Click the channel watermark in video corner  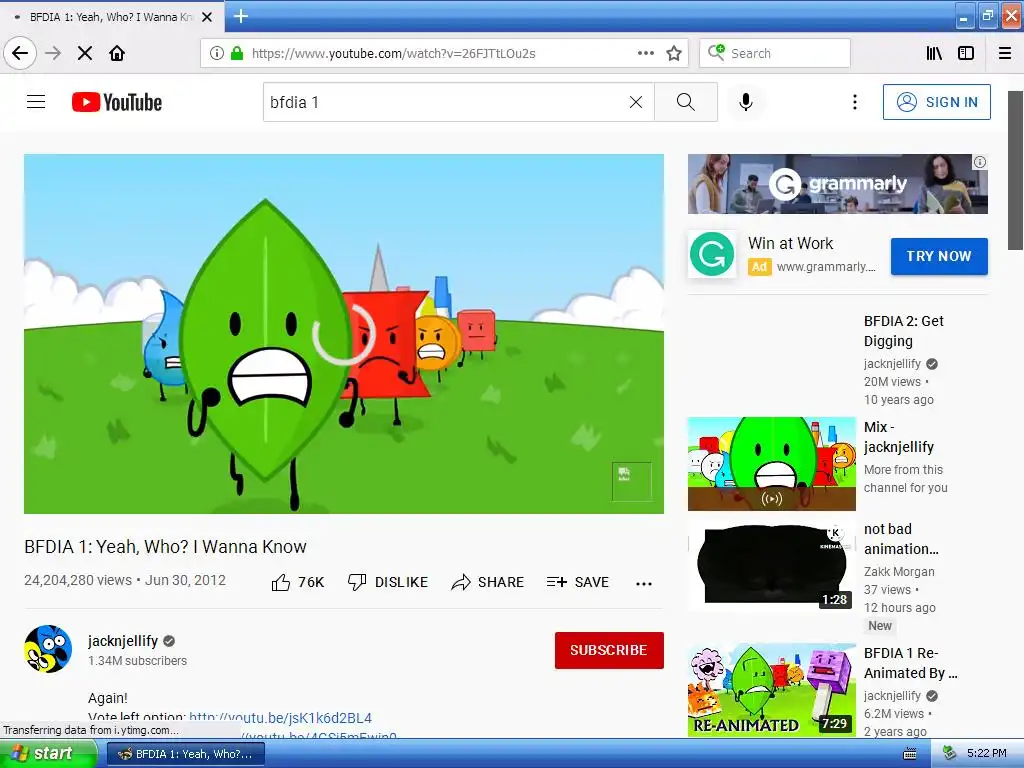tap(631, 481)
